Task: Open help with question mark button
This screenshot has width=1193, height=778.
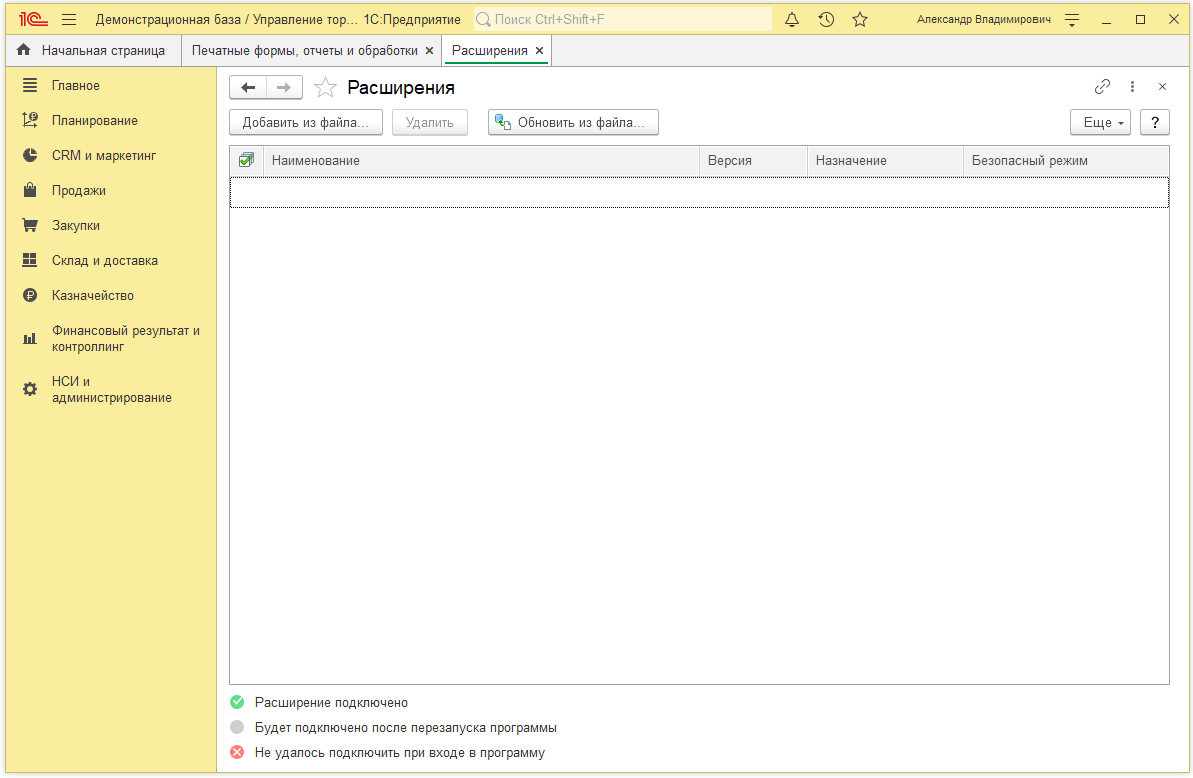Action: (1154, 123)
